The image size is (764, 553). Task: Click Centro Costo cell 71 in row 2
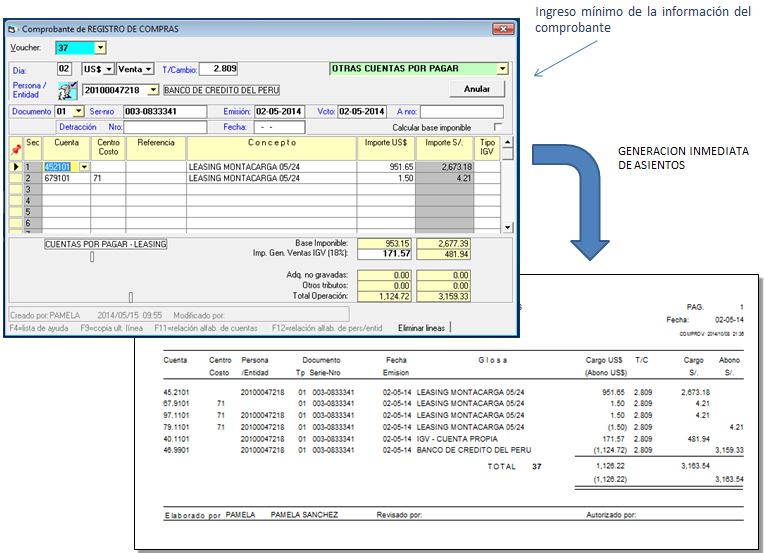point(108,178)
